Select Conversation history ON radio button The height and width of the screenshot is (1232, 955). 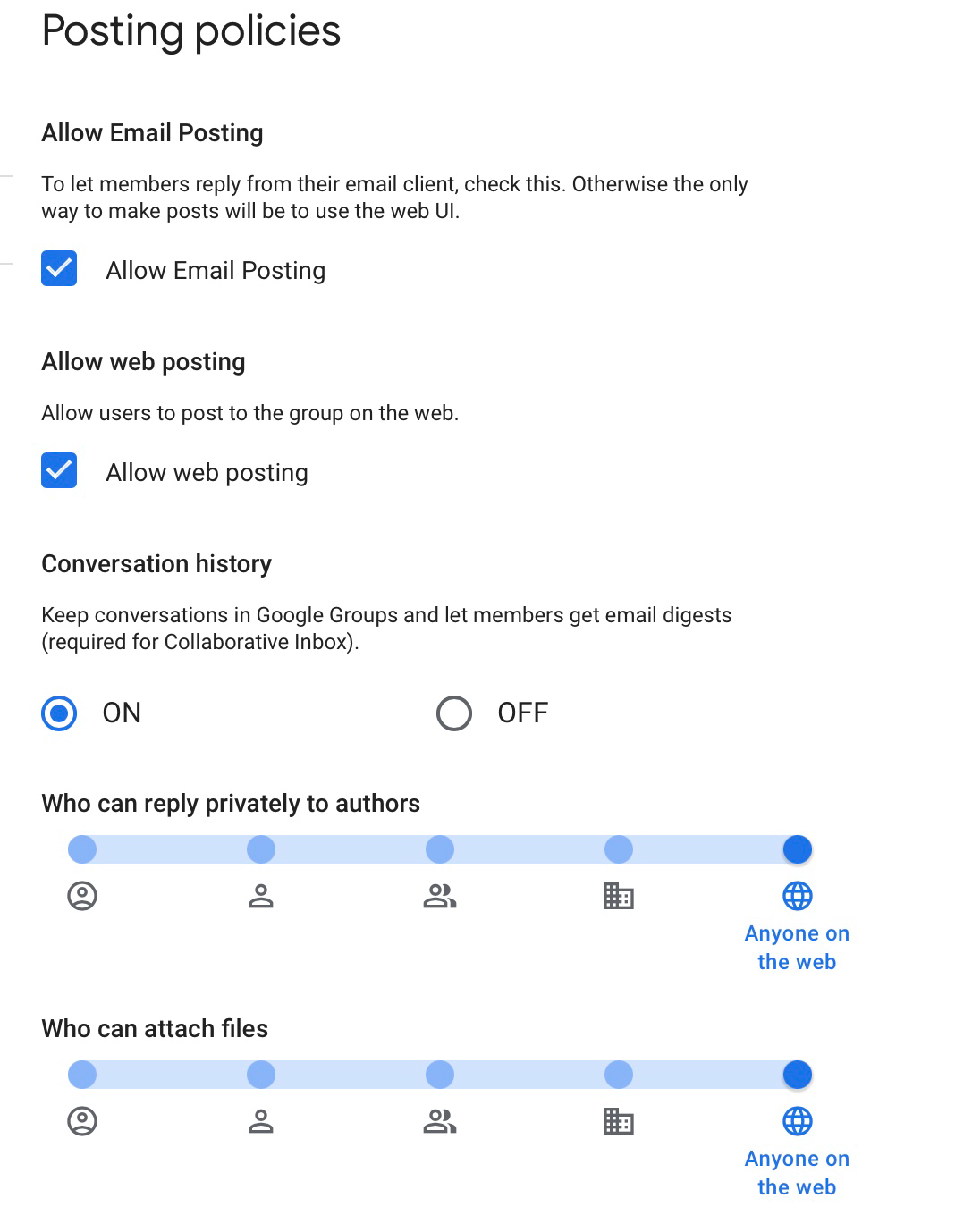[59, 713]
